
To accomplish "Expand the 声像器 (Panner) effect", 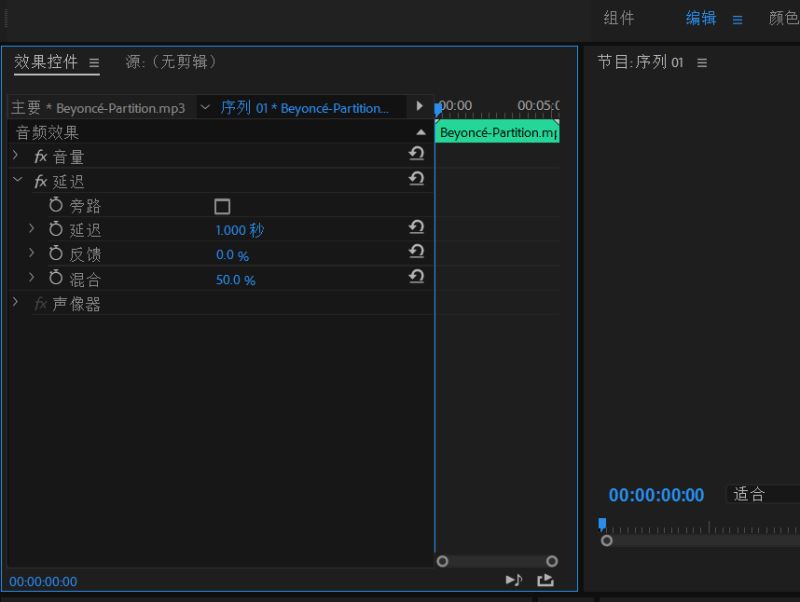I will click(x=16, y=302).
